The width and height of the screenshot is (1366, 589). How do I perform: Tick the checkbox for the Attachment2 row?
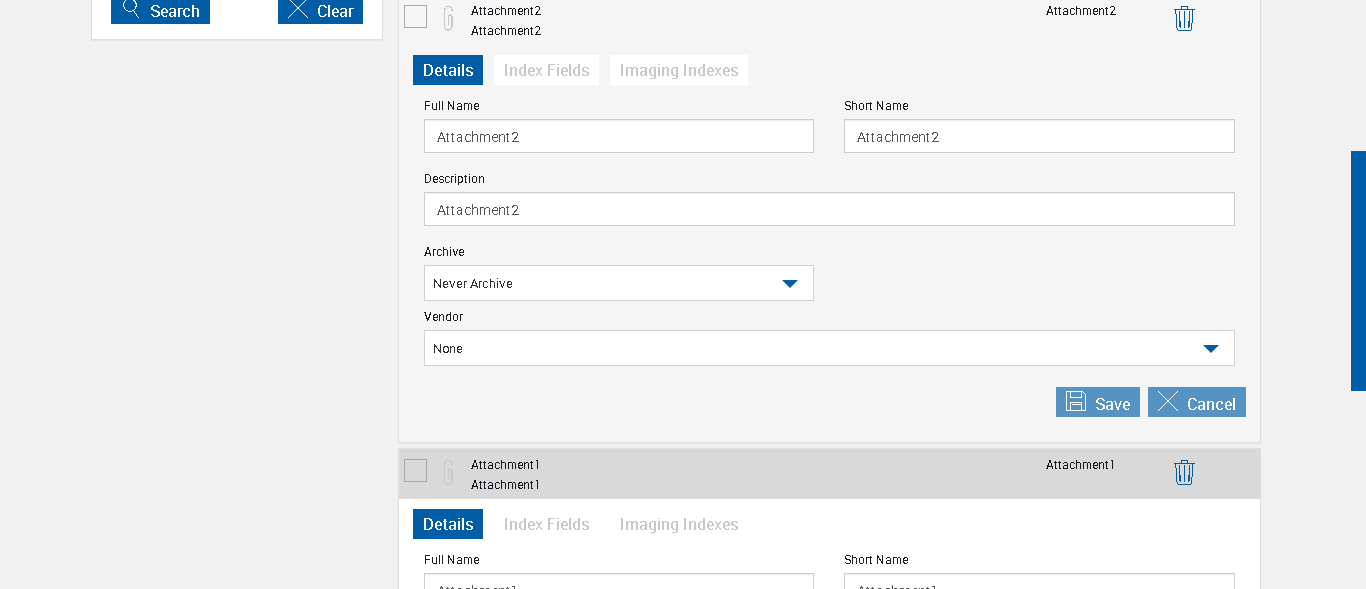(416, 16)
